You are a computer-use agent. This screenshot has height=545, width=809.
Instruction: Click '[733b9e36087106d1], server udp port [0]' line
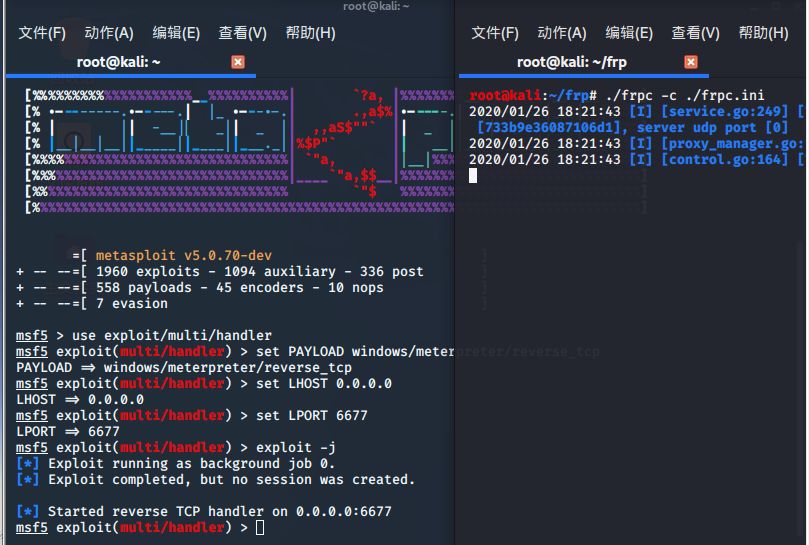[633, 127]
